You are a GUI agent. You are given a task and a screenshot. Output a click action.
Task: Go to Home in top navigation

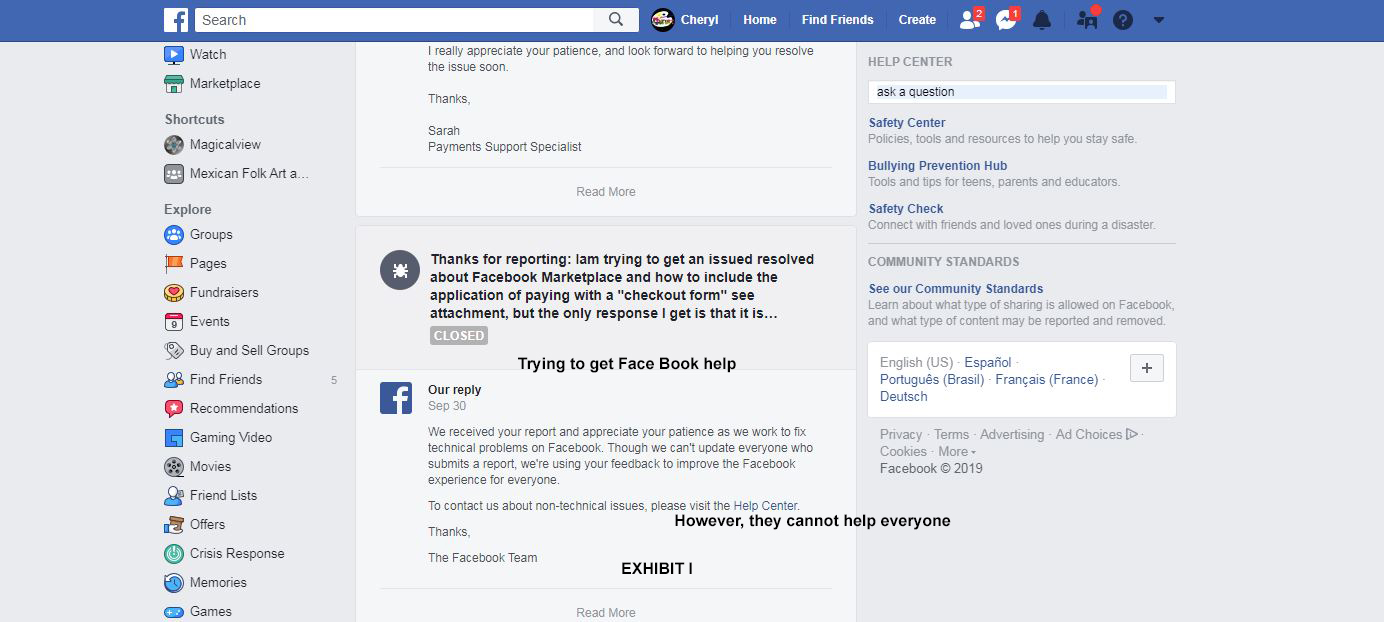tap(760, 20)
